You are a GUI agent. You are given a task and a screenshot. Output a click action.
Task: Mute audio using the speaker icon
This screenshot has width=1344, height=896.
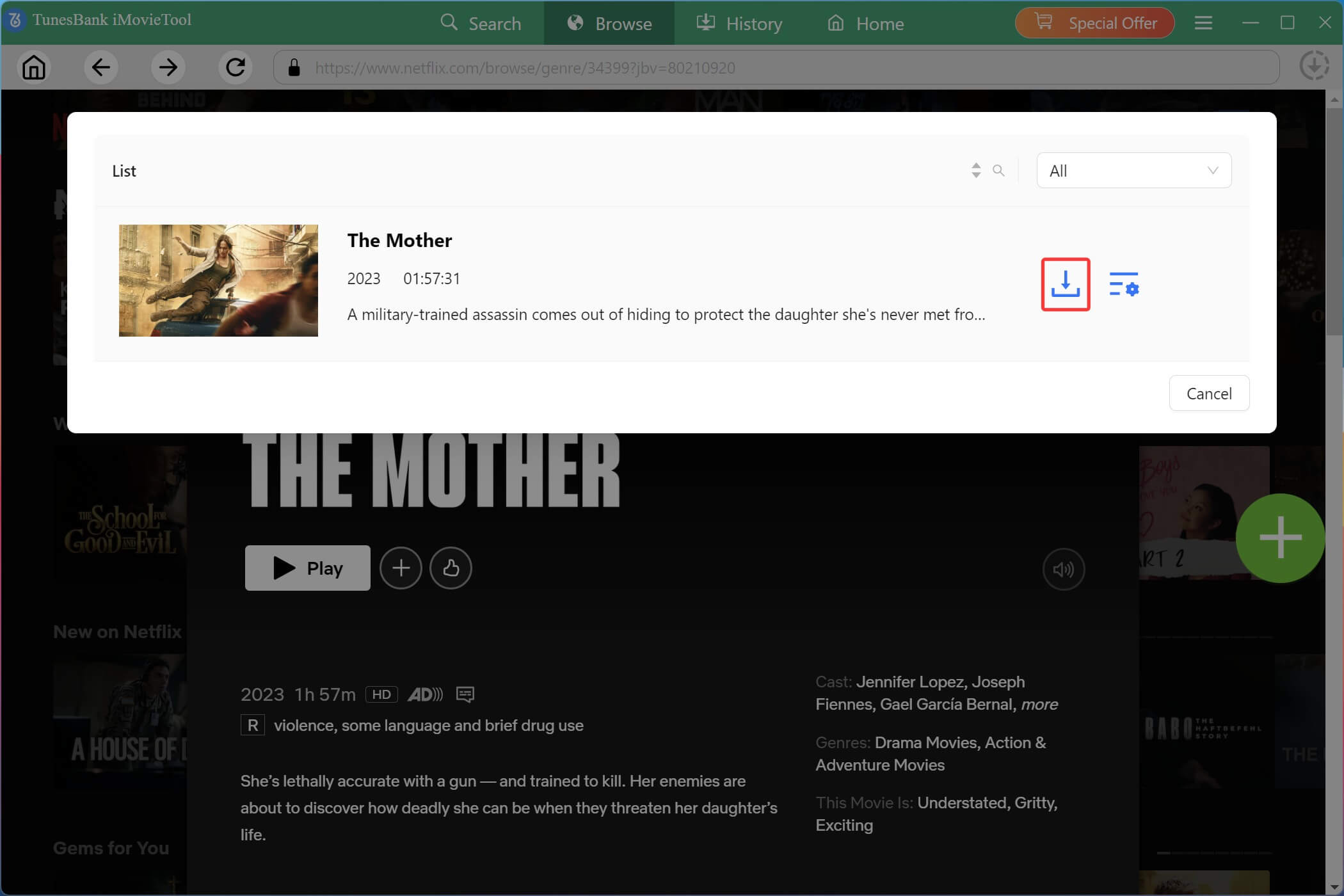click(1064, 569)
